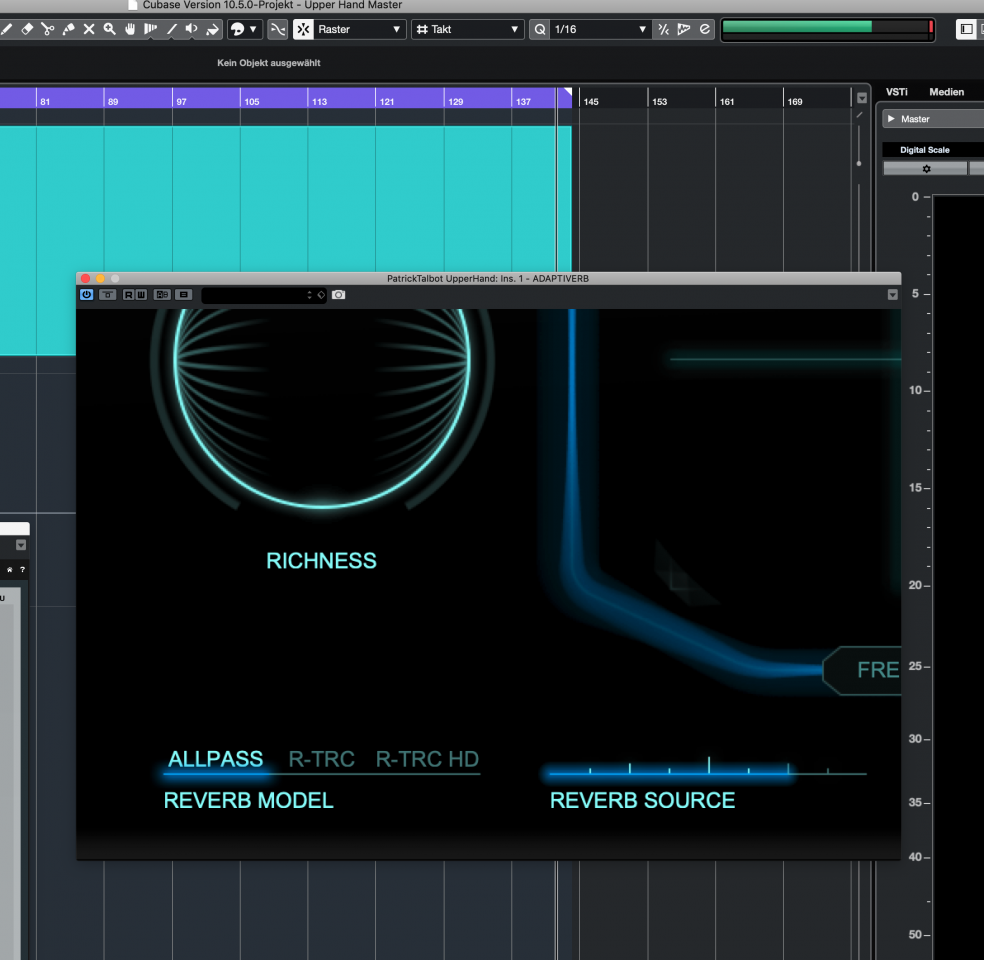This screenshot has height=960, width=984.
Task: Open the quantize panel e button
Action: point(705,29)
